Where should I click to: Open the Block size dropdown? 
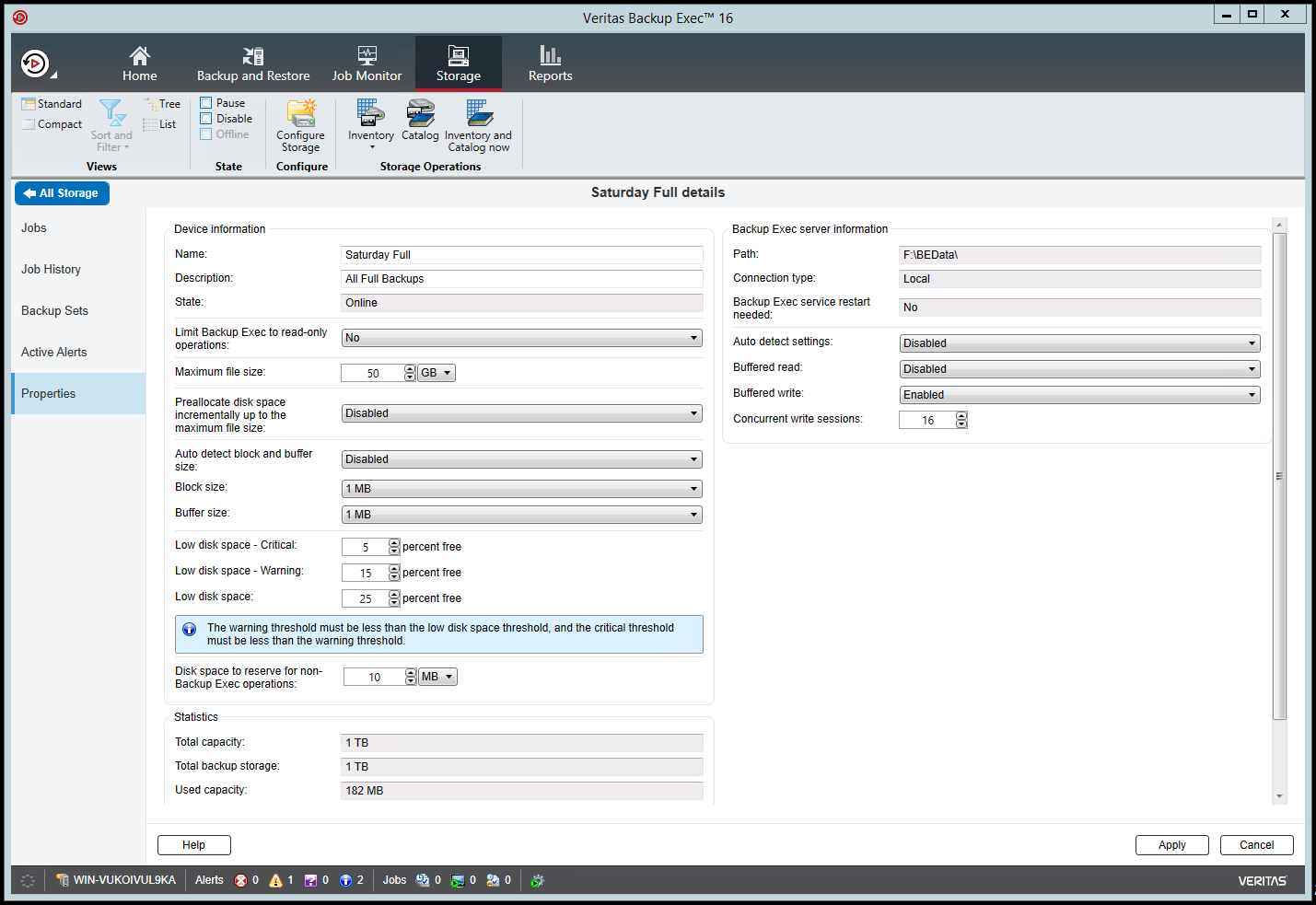(695, 489)
